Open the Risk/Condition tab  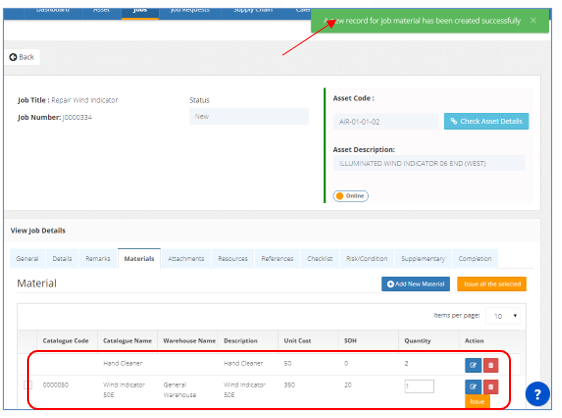[x=367, y=258]
